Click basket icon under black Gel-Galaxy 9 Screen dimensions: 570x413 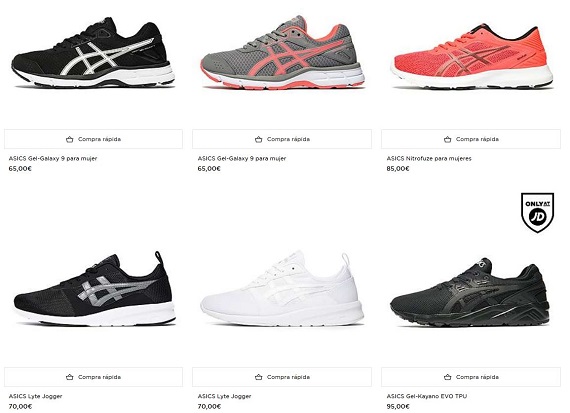[69, 139]
